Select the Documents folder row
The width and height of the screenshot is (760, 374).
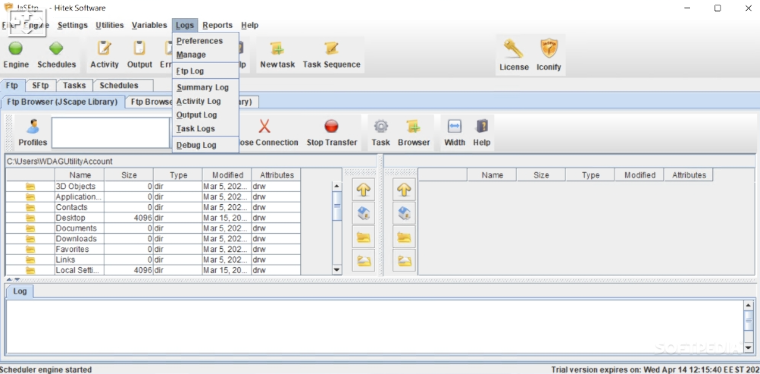pyautogui.click(x=153, y=228)
